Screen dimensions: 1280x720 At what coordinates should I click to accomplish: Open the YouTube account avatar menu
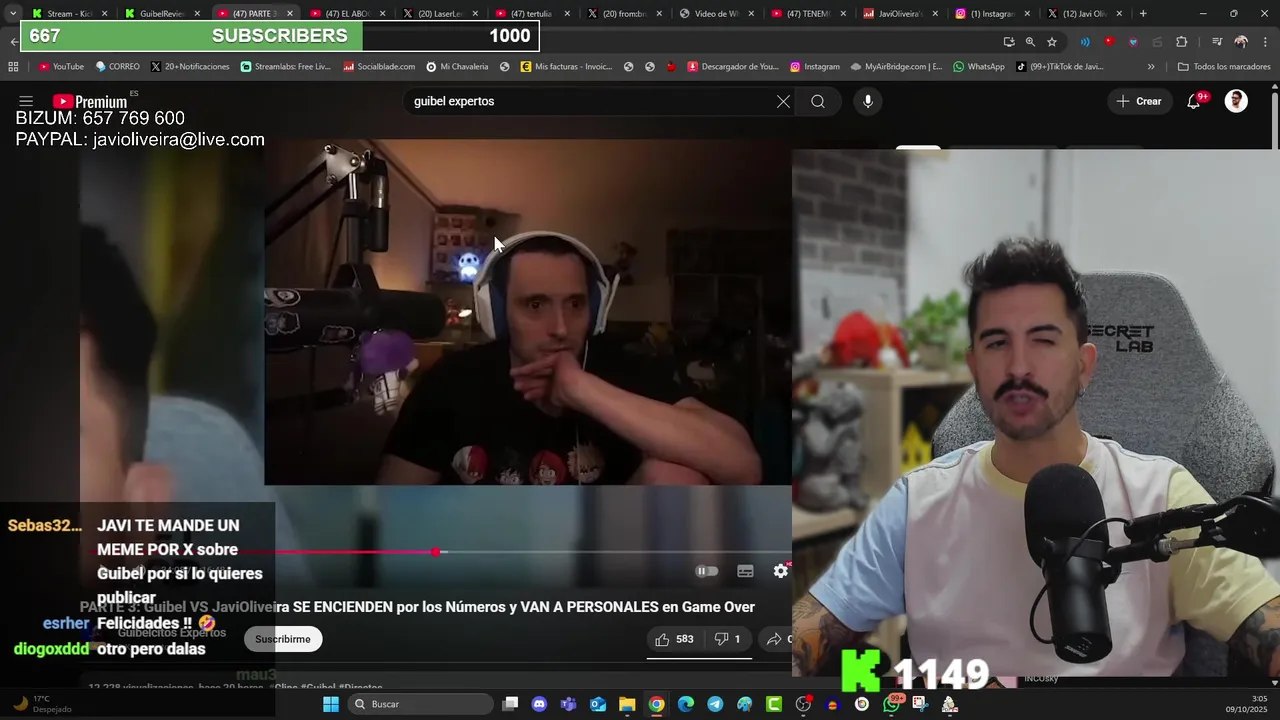pyautogui.click(x=1236, y=101)
